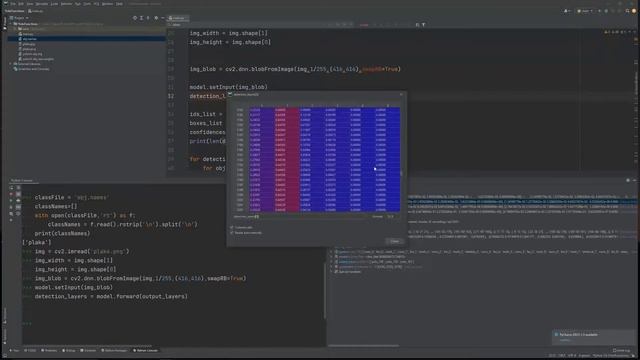Click the Update link in PyCharm notification
640x360 pixels.
point(565,340)
